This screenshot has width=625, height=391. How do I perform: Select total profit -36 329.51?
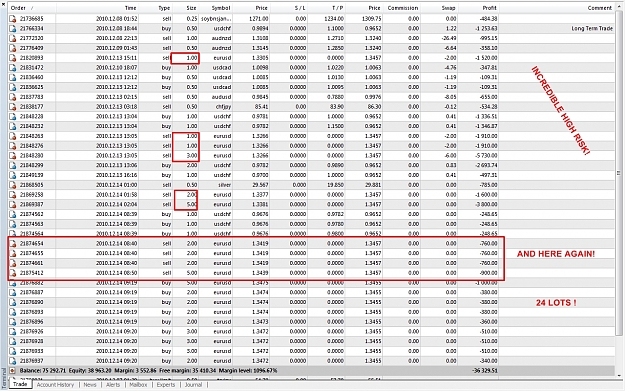click(484, 371)
